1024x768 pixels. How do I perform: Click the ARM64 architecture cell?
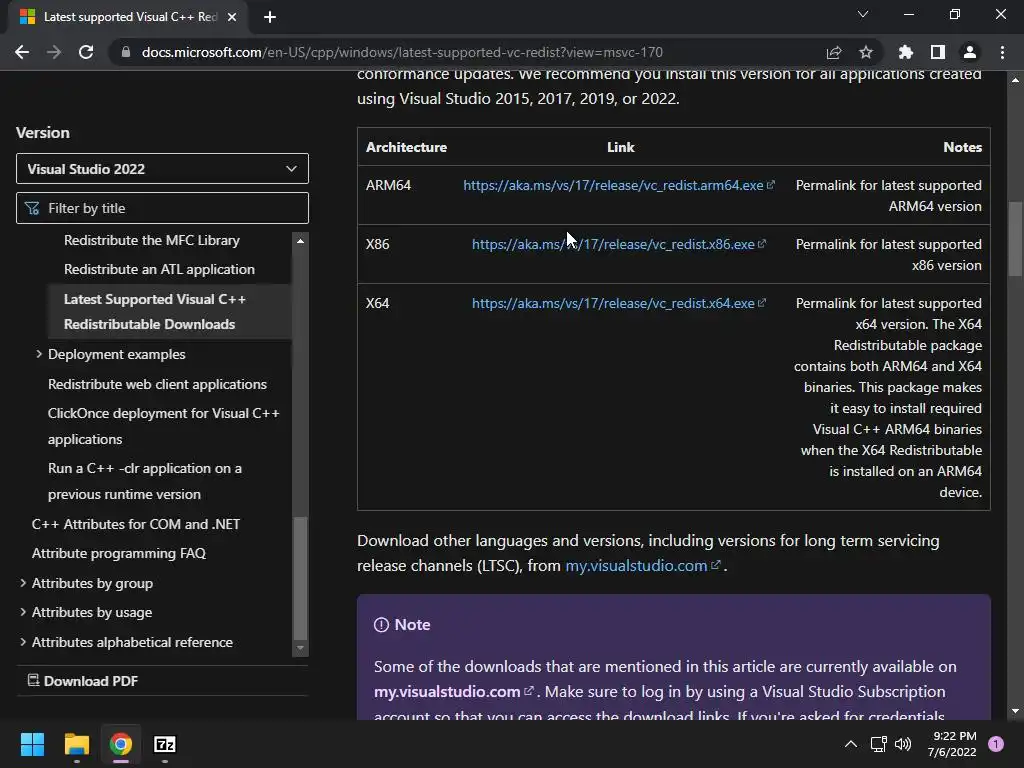click(x=389, y=185)
